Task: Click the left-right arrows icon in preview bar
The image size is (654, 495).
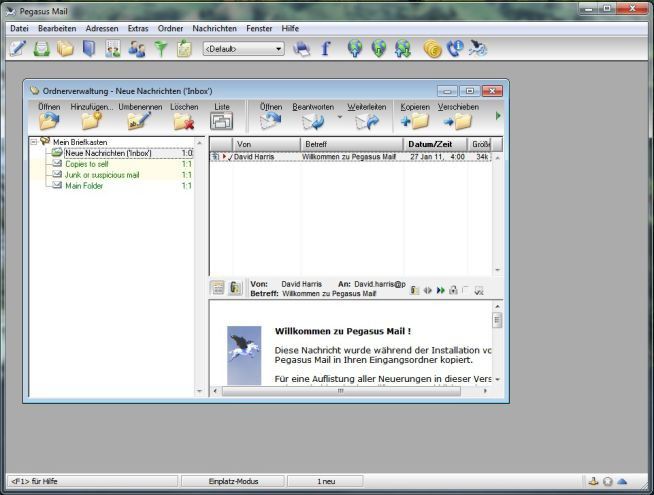Action: 427,290
